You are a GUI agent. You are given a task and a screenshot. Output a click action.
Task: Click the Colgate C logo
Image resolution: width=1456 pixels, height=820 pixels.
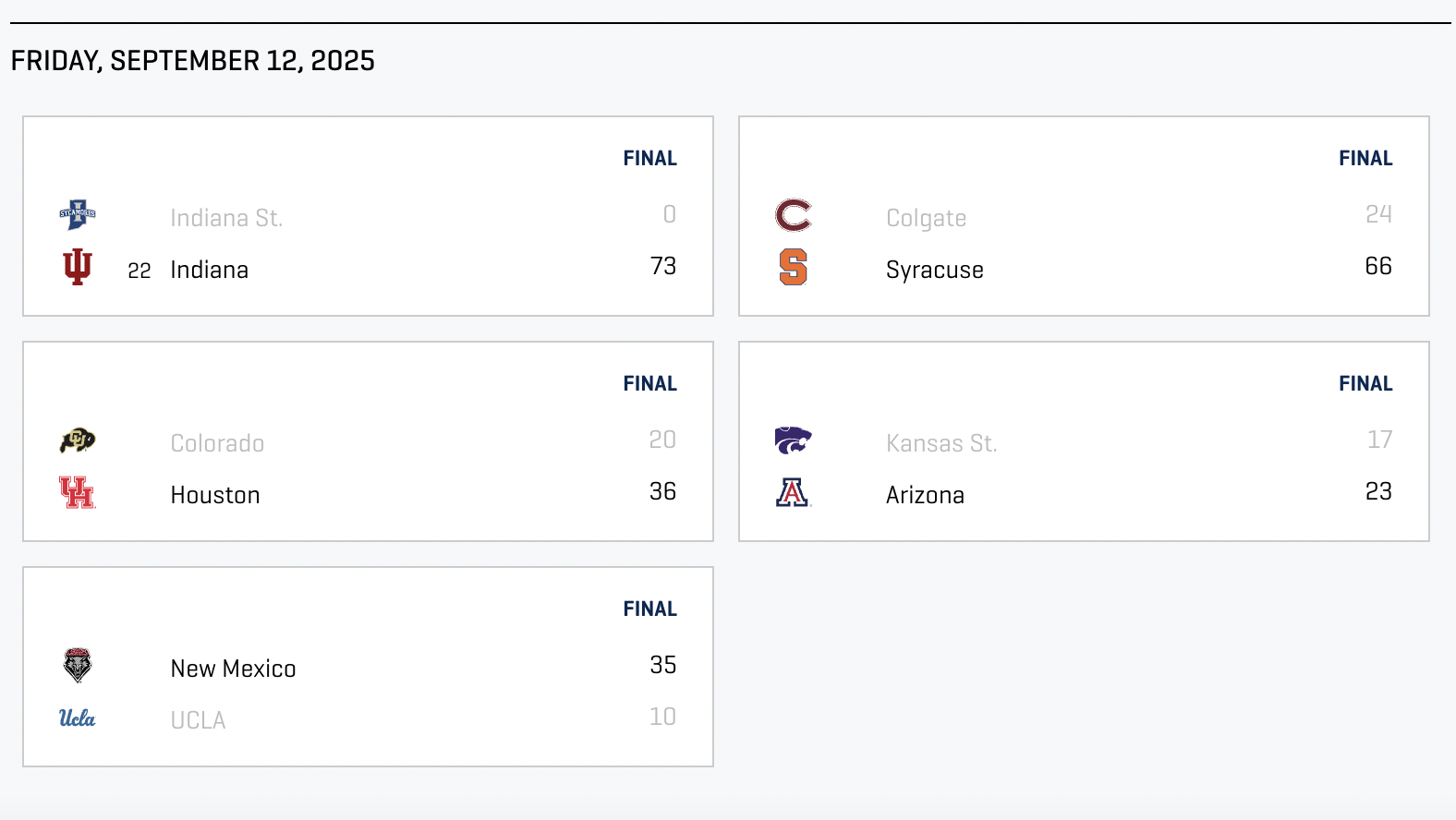[x=794, y=215]
